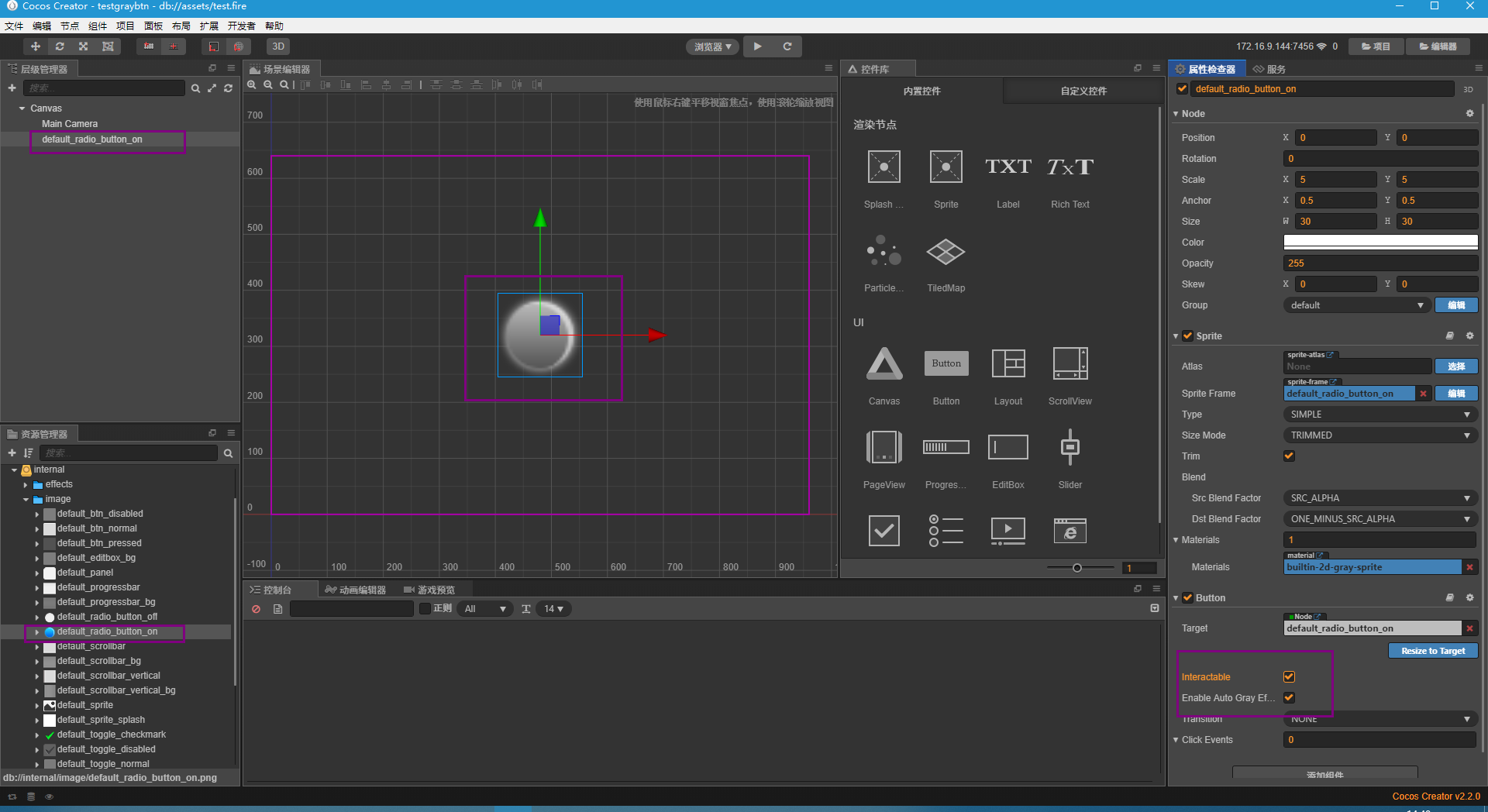The width and height of the screenshot is (1488, 812).
Task: Pick the ParticleSystem widget icon
Action: pyautogui.click(x=884, y=250)
